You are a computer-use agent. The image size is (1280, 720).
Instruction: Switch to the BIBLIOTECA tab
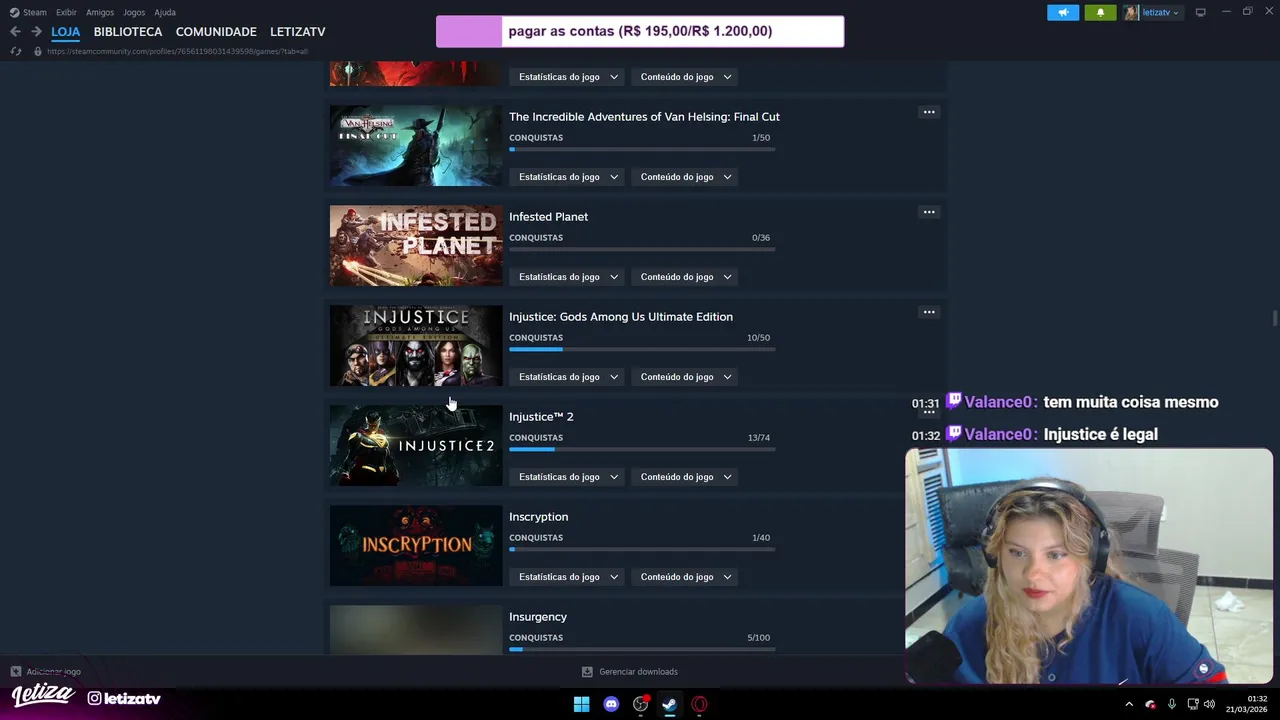[x=128, y=32]
